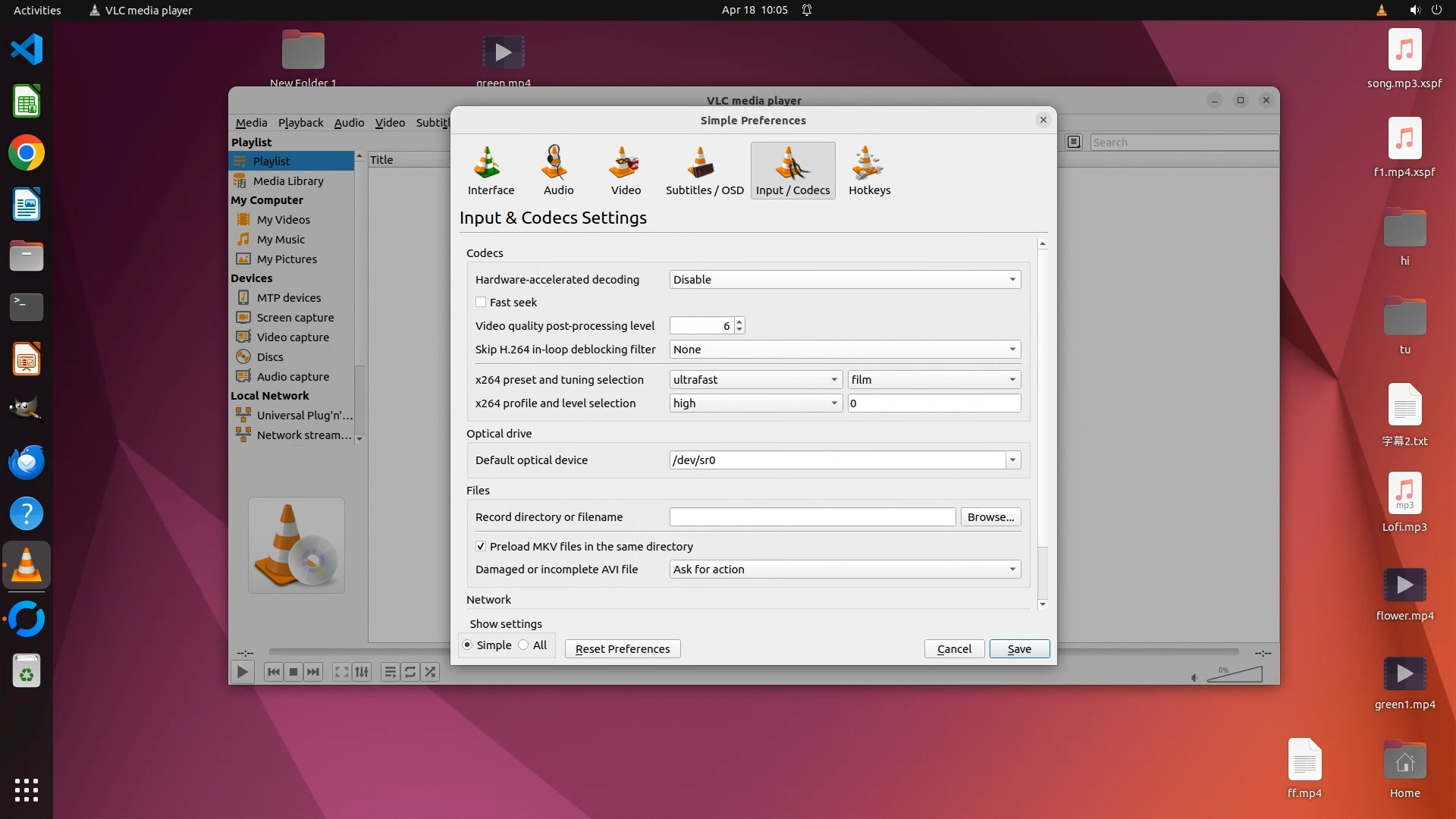Click the Reset Preferences button

click(x=622, y=648)
